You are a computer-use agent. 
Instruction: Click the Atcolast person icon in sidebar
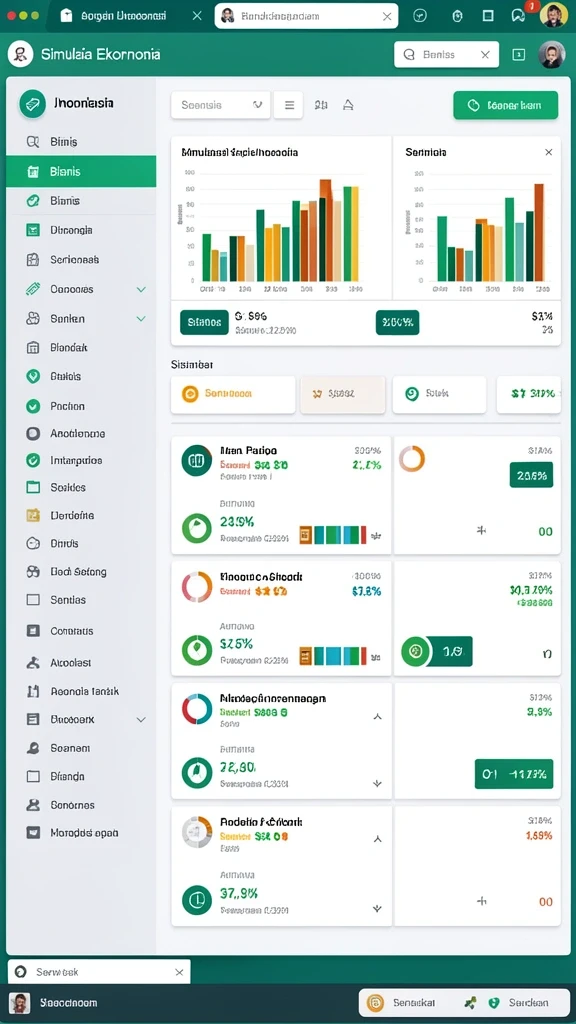33,662
